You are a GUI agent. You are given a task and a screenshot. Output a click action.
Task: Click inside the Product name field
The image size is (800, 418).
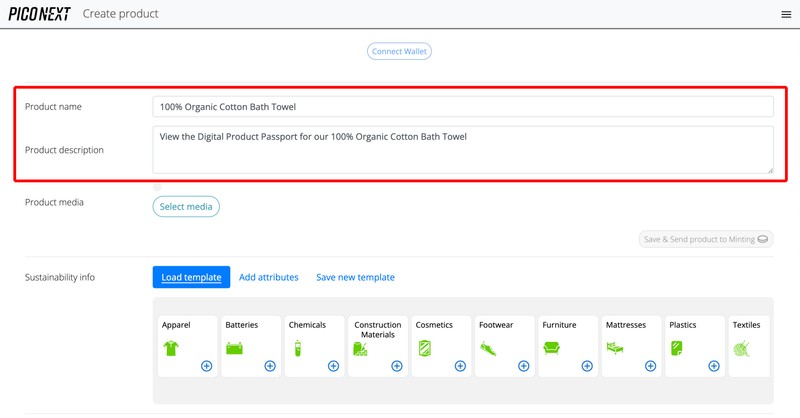pyautogui.click(x=463, y=107)
